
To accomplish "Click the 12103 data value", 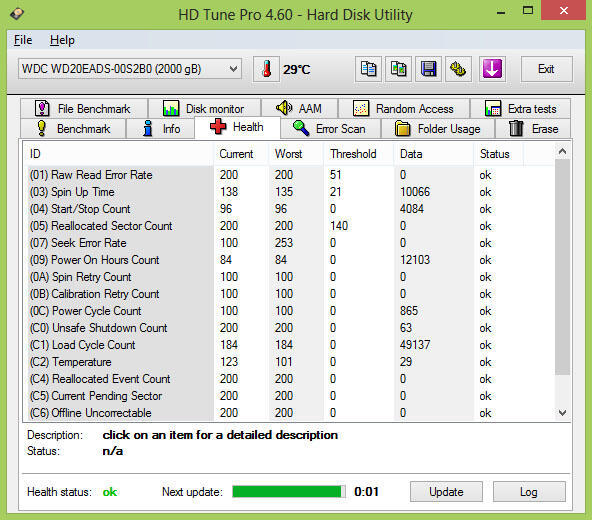I will pyautogui.click(x=415, y=260).
